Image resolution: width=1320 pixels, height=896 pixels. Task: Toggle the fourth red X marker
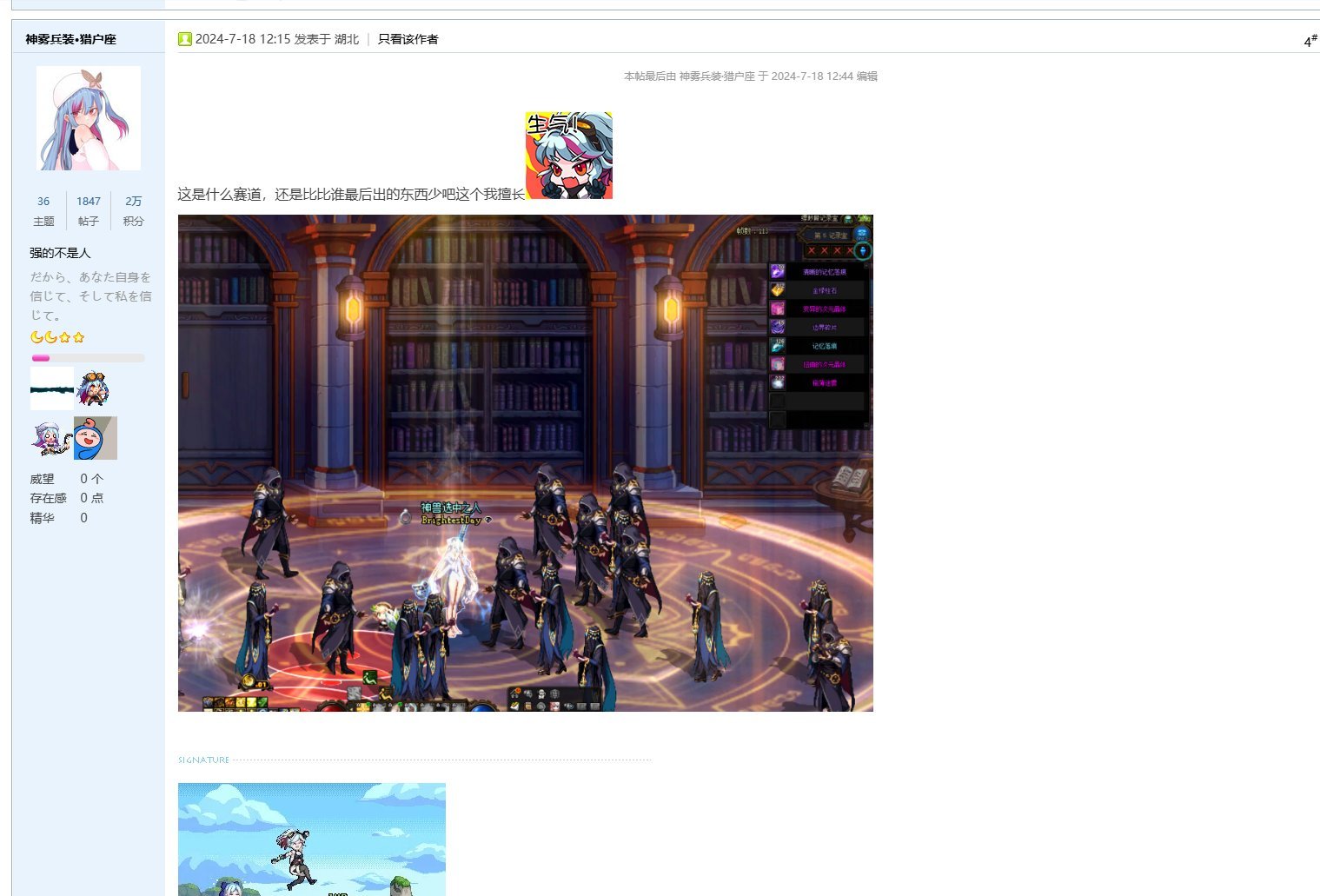(850, 250)
